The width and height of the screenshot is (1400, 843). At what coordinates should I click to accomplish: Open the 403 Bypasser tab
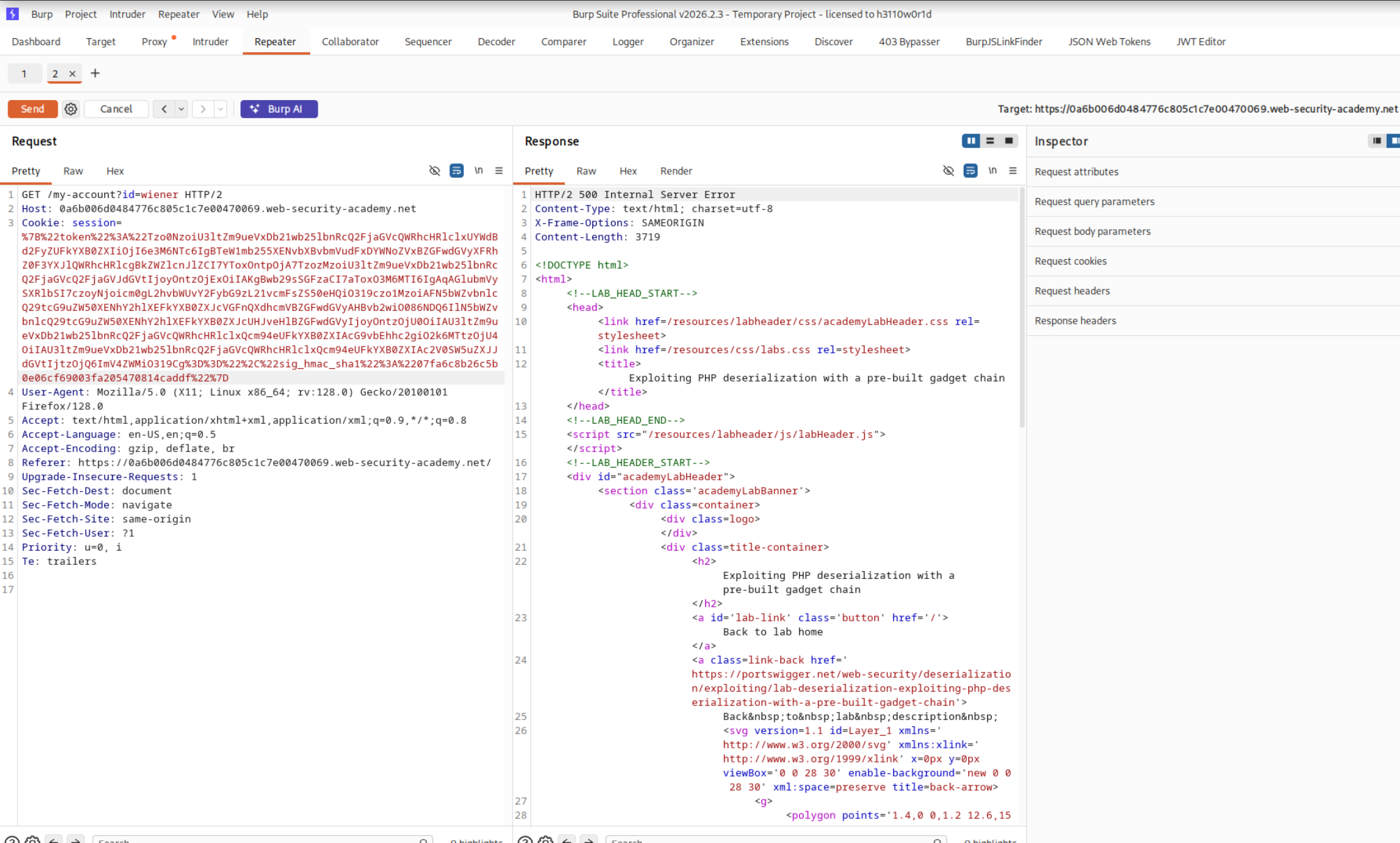click(x=909, y=42)
